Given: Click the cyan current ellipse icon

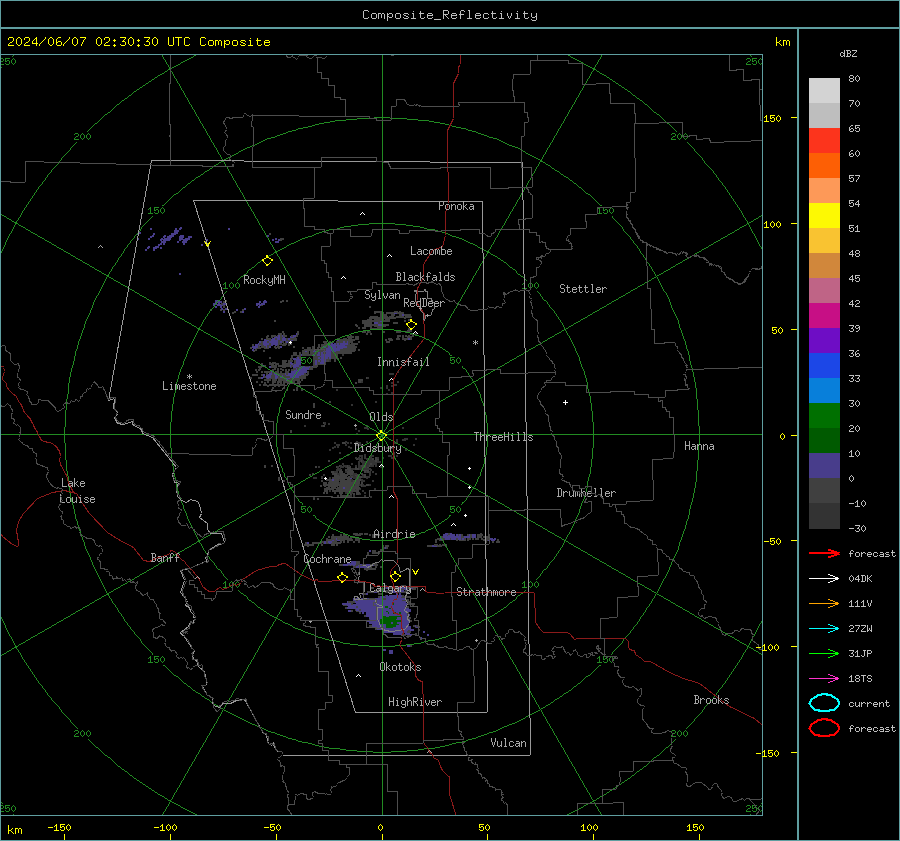Looking at the screenshot, I should (824, 703).
